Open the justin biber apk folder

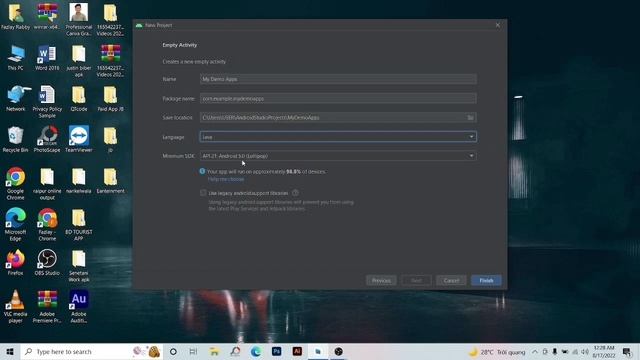[x=79, y=61]
